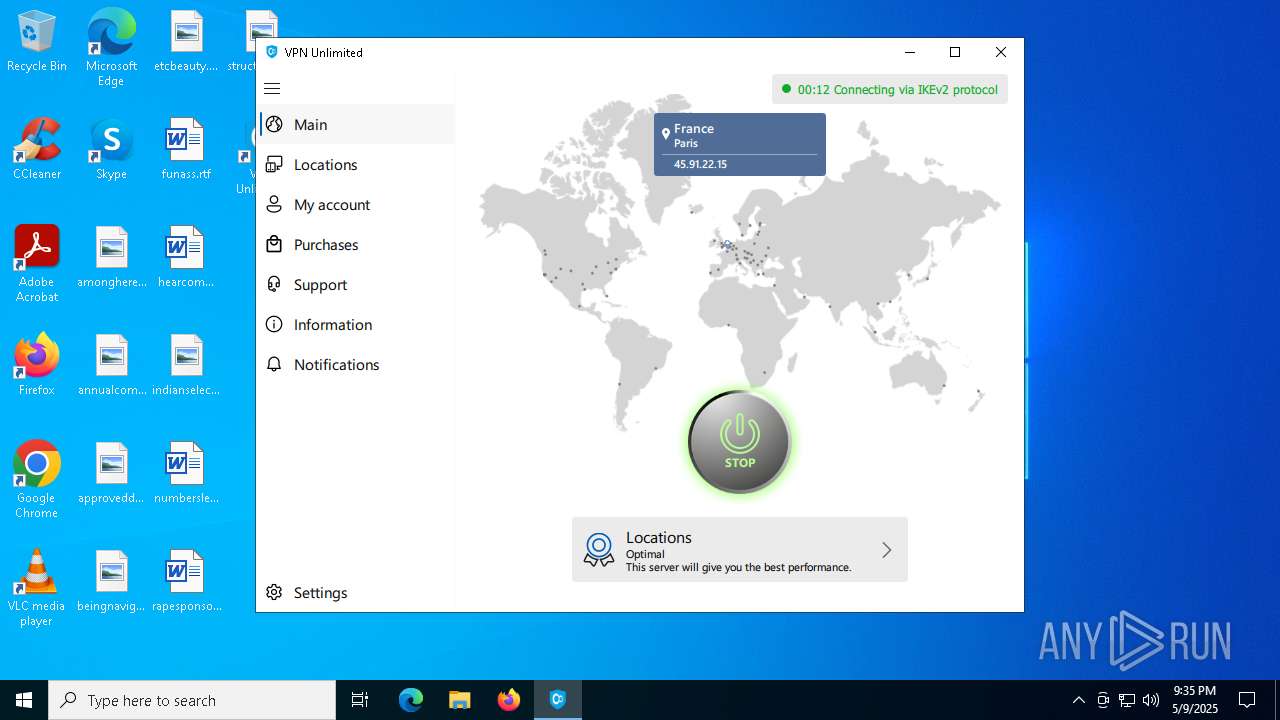Click the Optimal server badge icon

[x=599, y=550]
